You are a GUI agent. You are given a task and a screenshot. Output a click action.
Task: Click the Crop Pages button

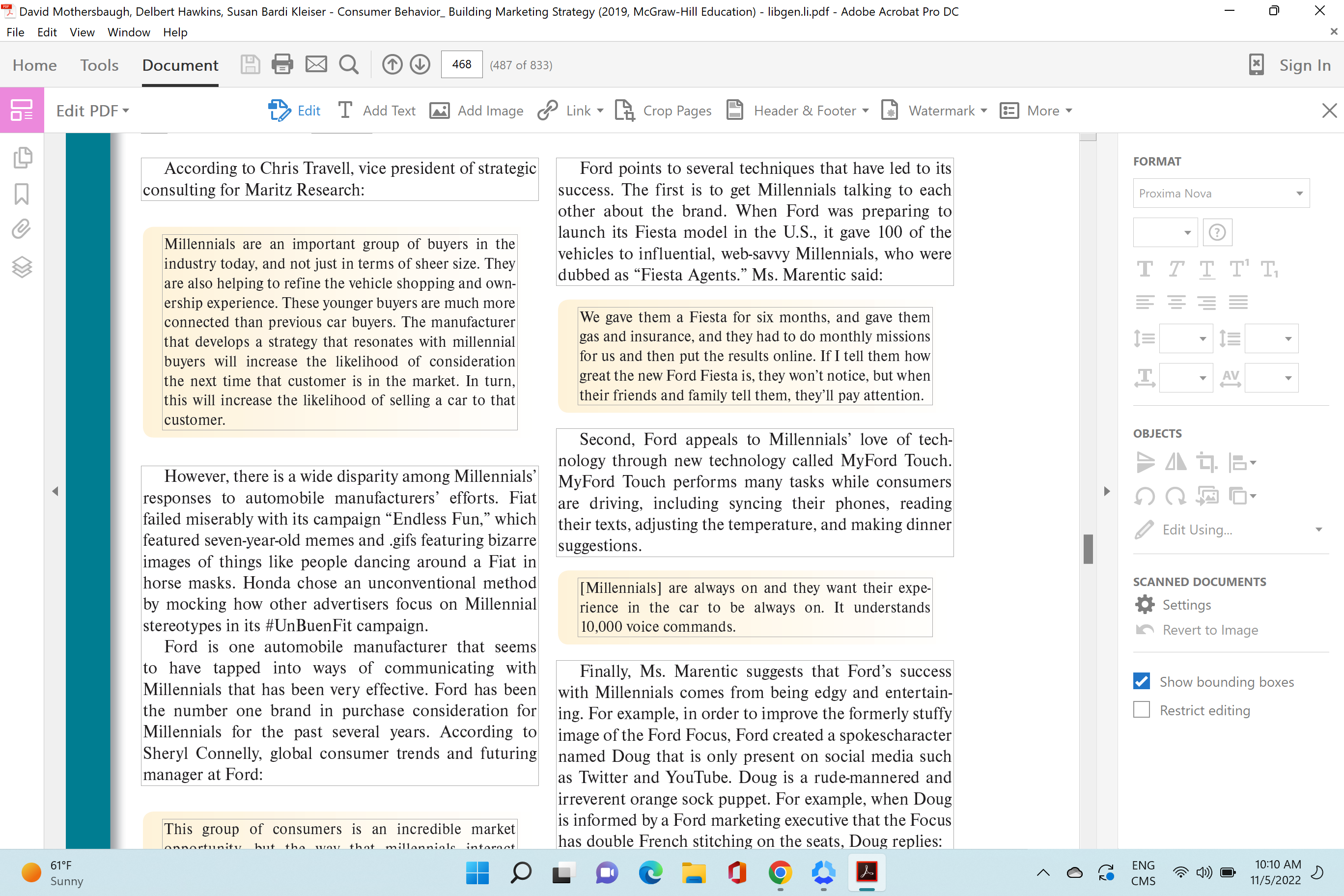pyautogui.click(x=663, y=111)
